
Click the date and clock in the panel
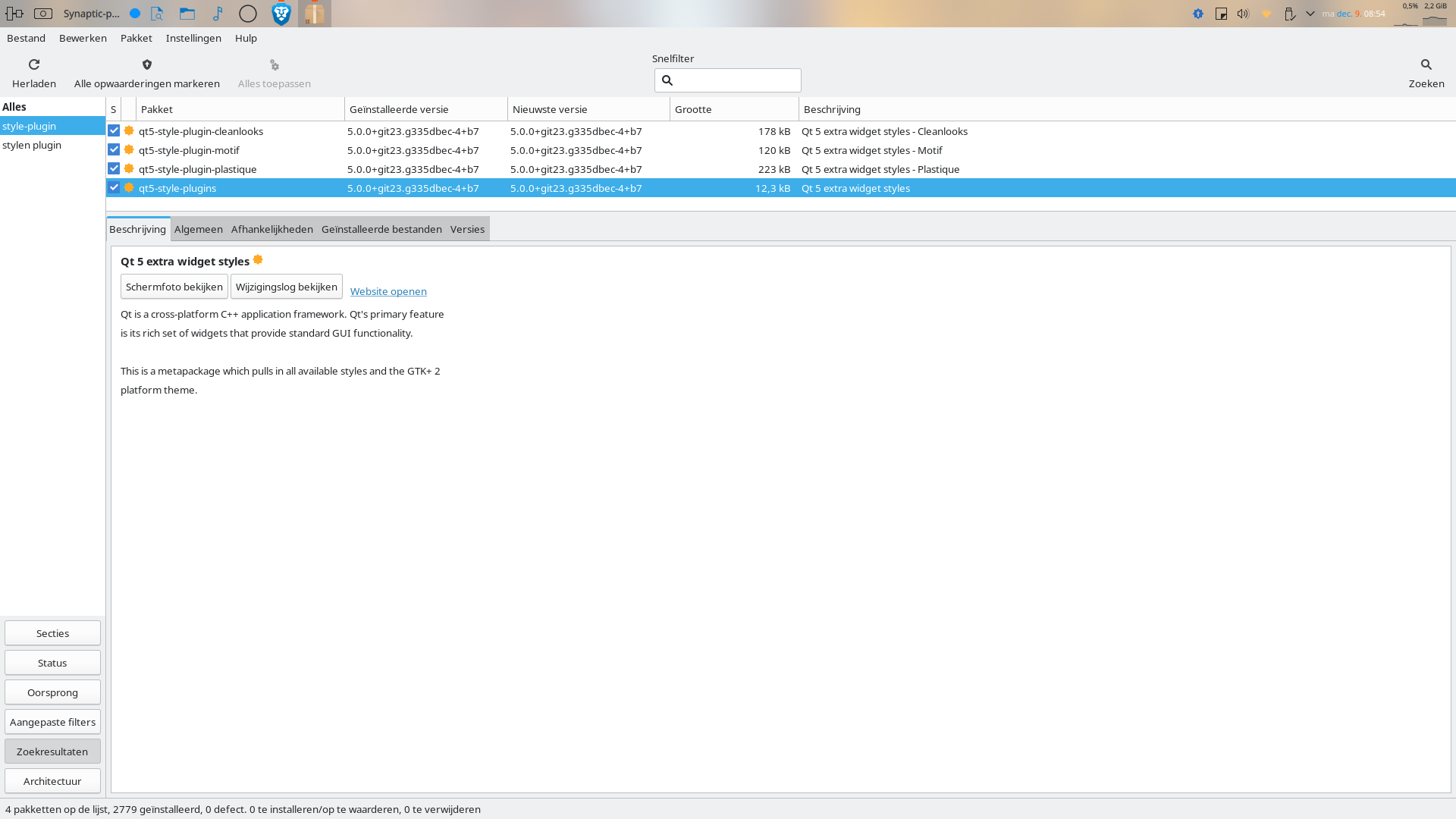coord(1354,14)
